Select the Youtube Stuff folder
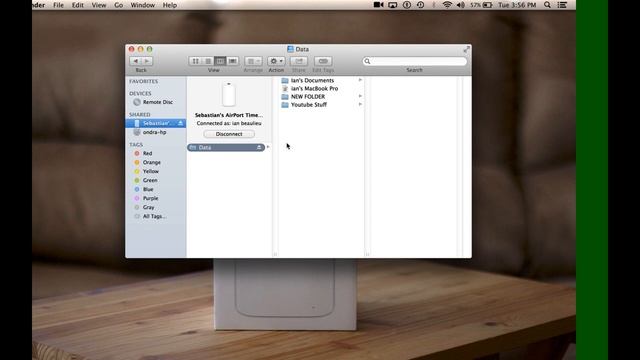This screenshot has width=640, height=360. click(x=309, y=105)
